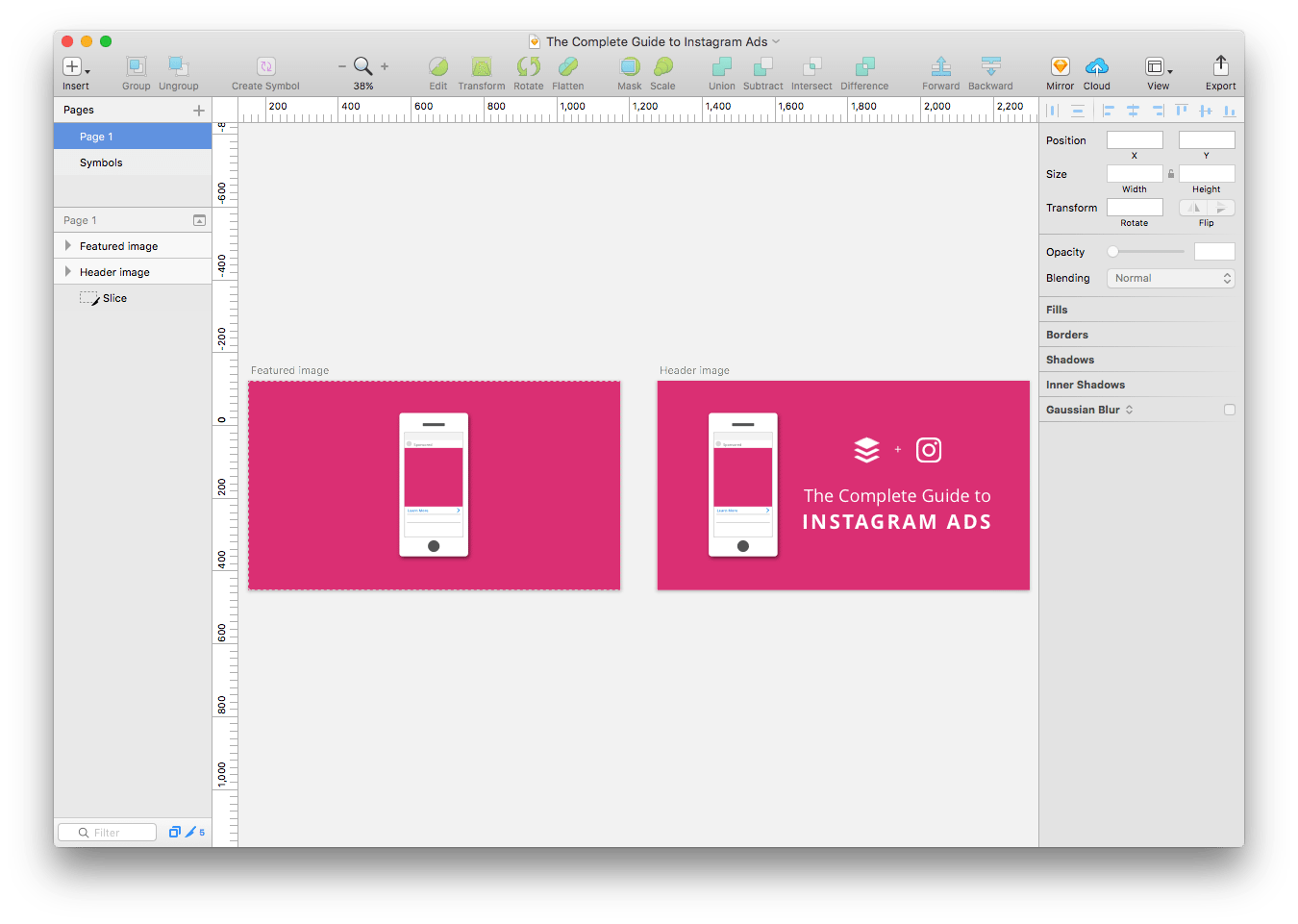Toggle size proportions lock
Image resolution: width=1298 pixels, height=924 pixels.
[x=1171, y=174]
